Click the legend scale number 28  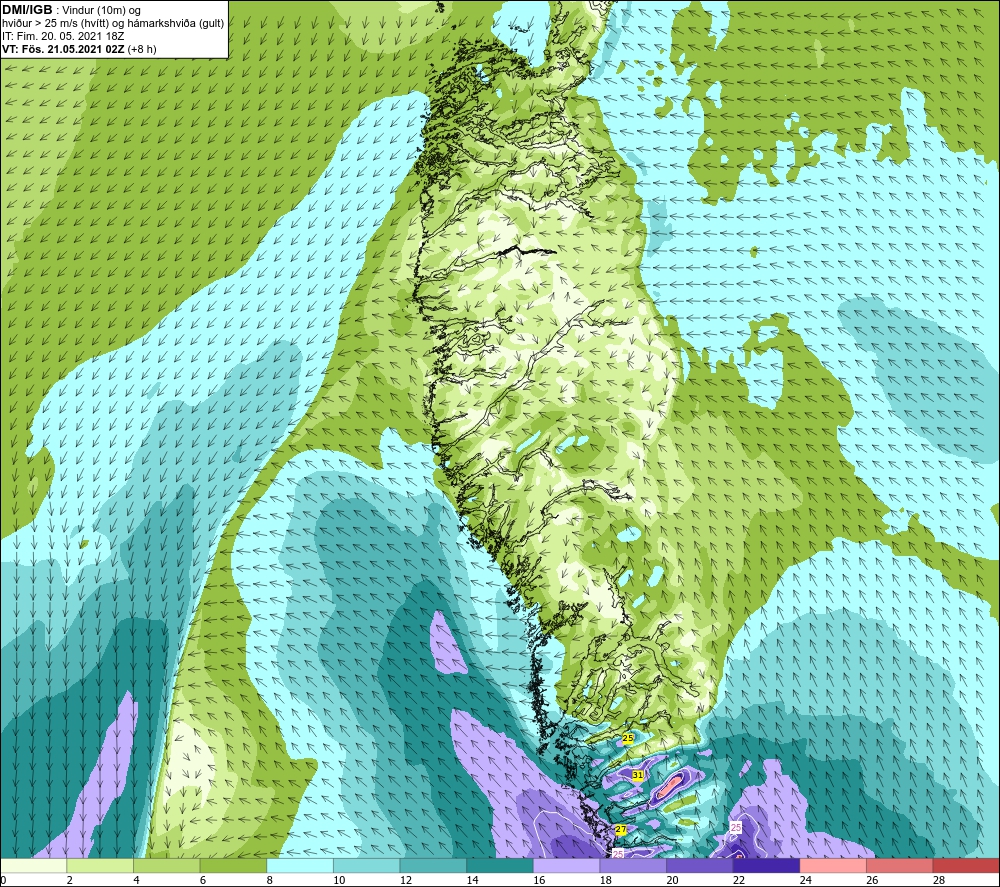coord(939,880)
